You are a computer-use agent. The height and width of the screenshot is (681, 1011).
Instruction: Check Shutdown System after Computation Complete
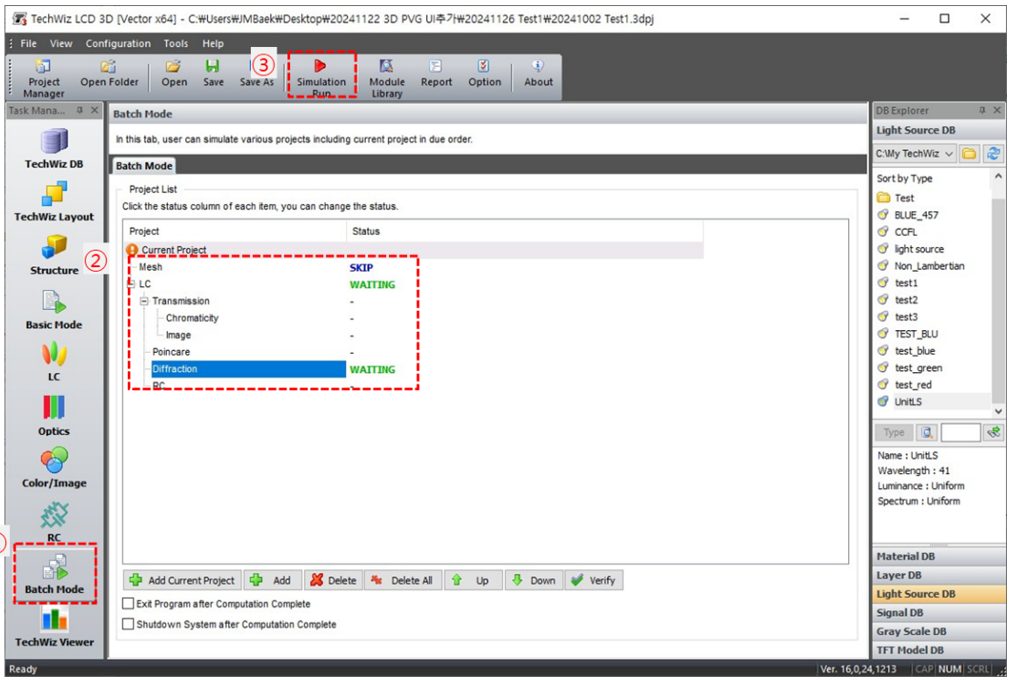128,624
